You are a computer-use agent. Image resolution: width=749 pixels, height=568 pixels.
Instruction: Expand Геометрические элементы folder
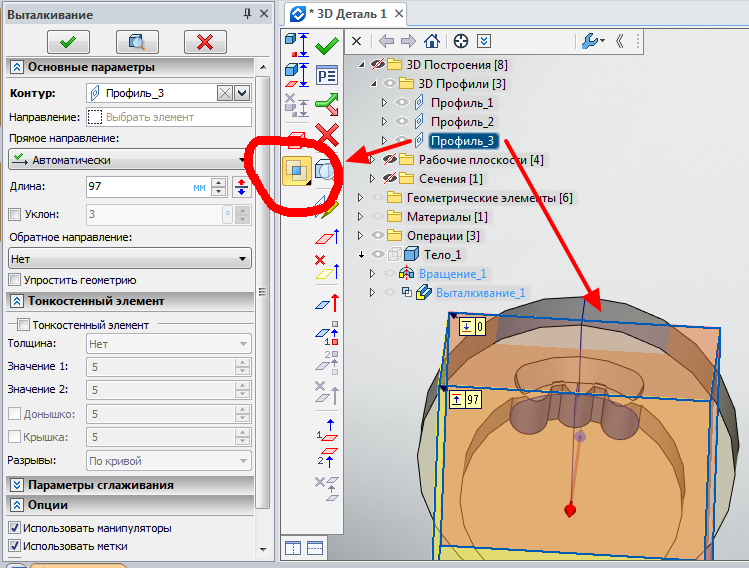click(360, 197)
